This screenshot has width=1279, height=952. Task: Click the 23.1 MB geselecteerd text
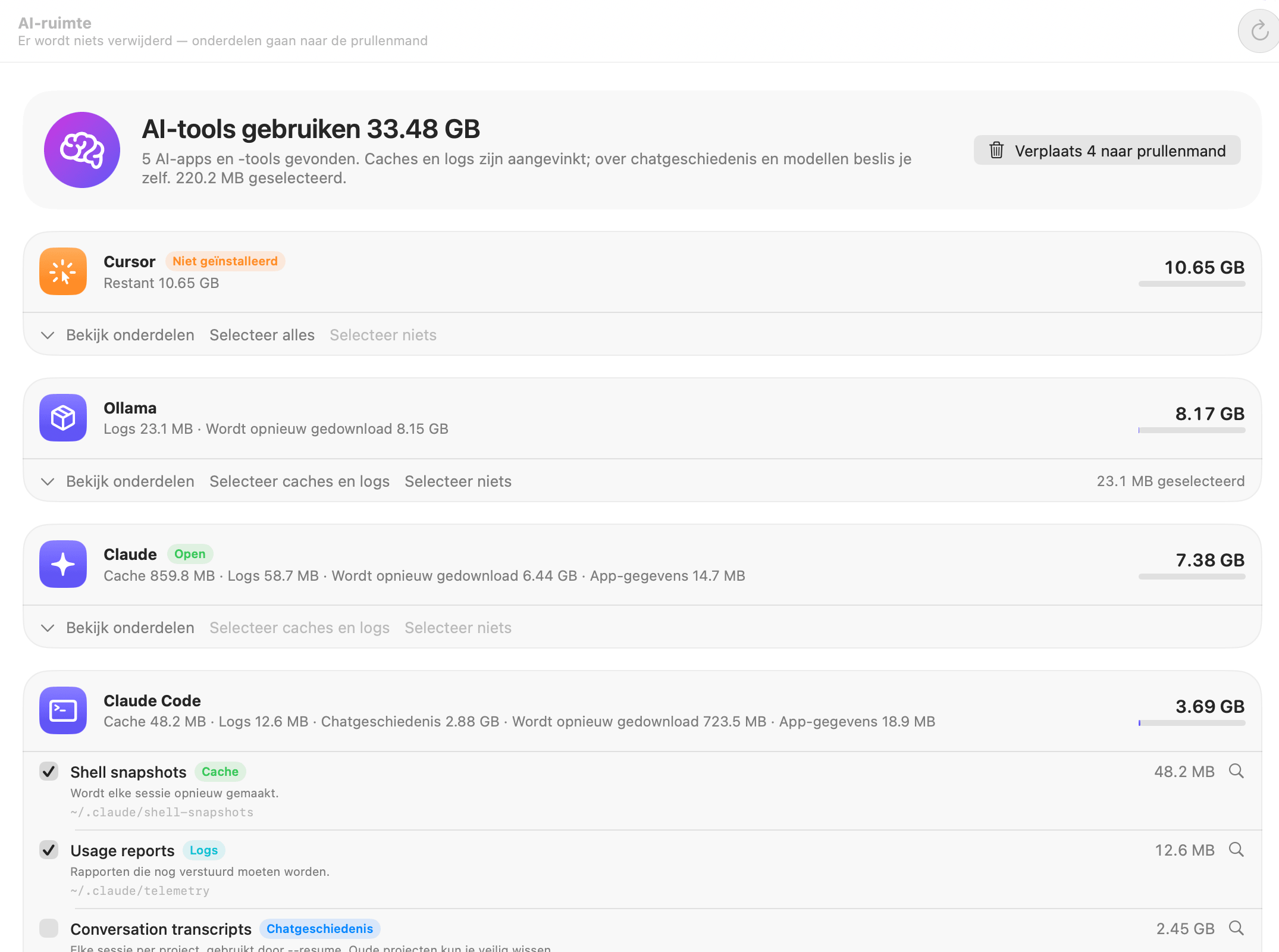(x=1171, y=481)
